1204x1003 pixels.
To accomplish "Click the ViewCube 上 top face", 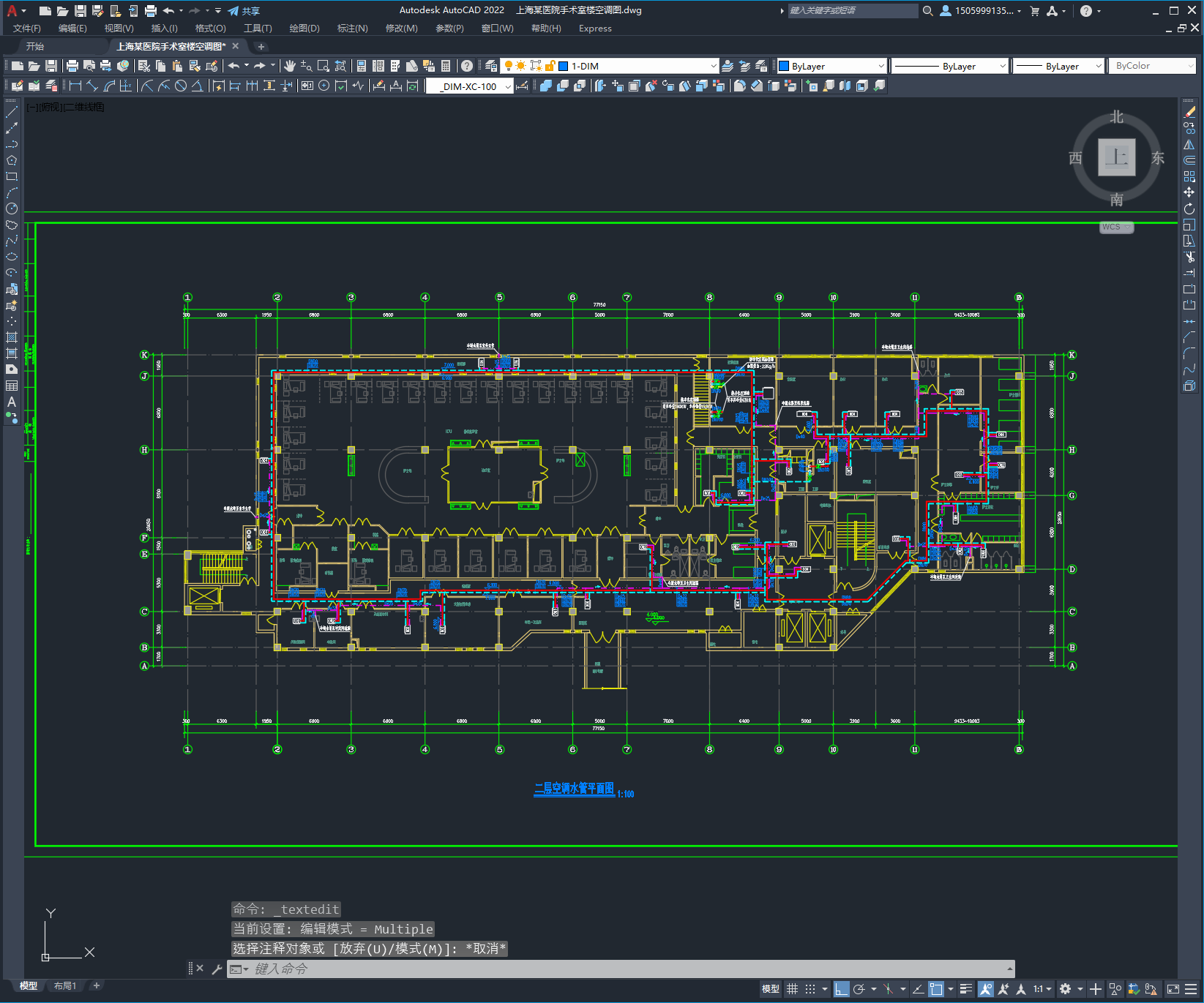I will pos(1116,157).
